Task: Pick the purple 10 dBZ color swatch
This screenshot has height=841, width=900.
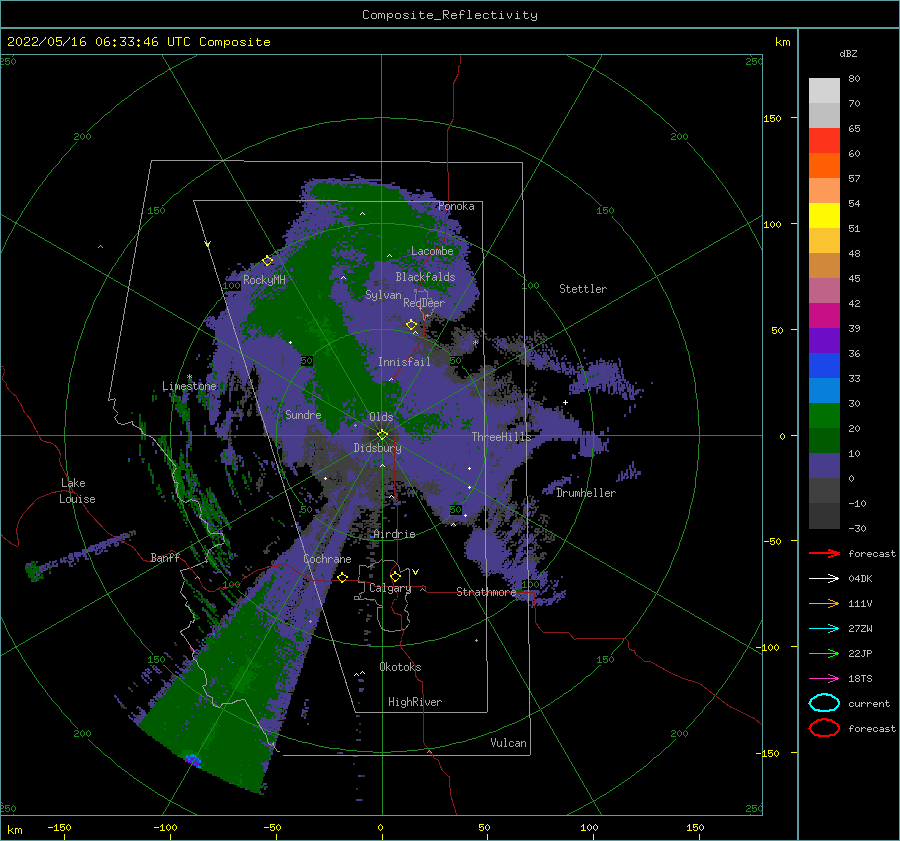Action: click(x=824, y=465)
